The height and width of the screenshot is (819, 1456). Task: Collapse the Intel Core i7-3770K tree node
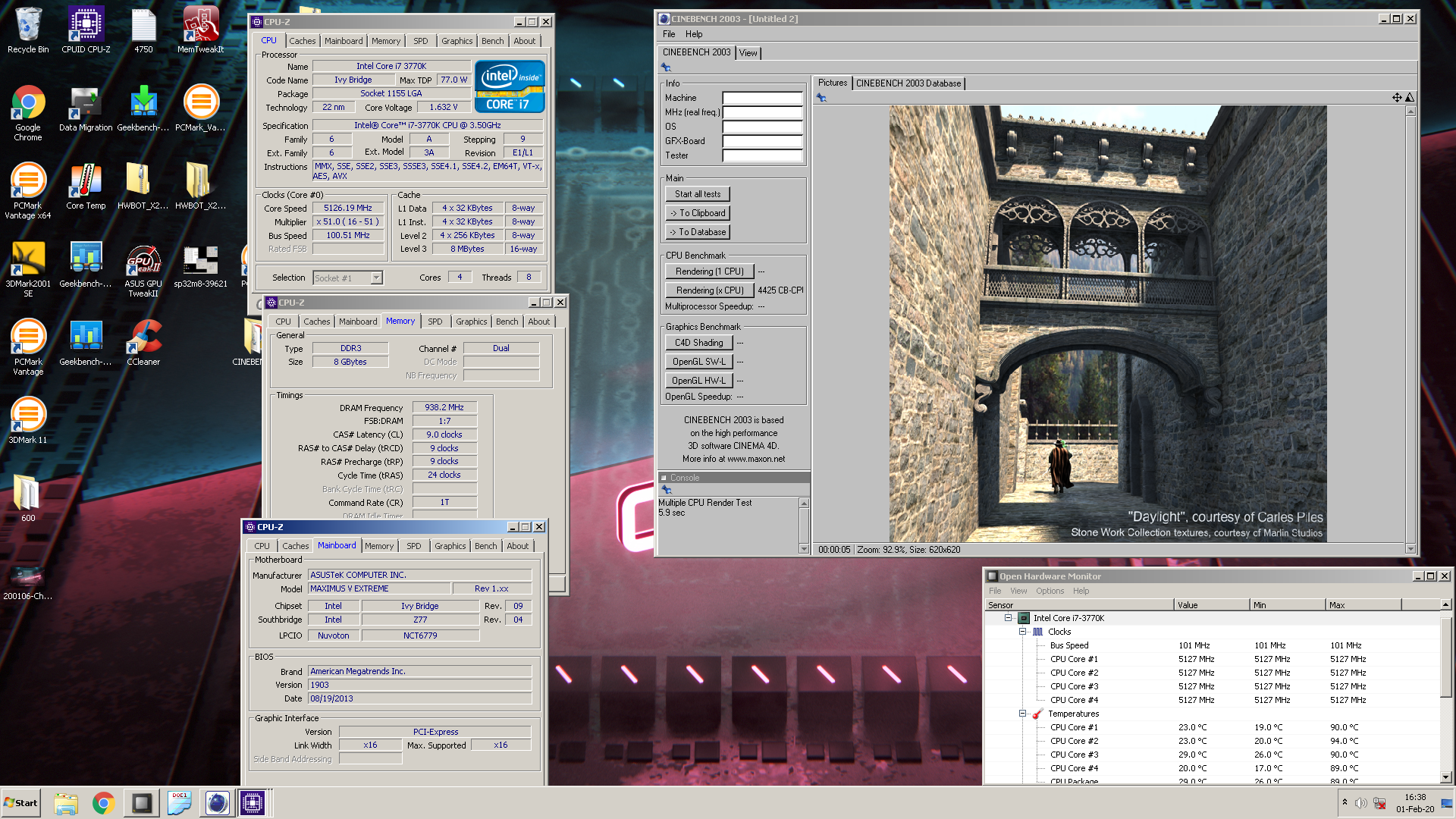coord(1008,618)
